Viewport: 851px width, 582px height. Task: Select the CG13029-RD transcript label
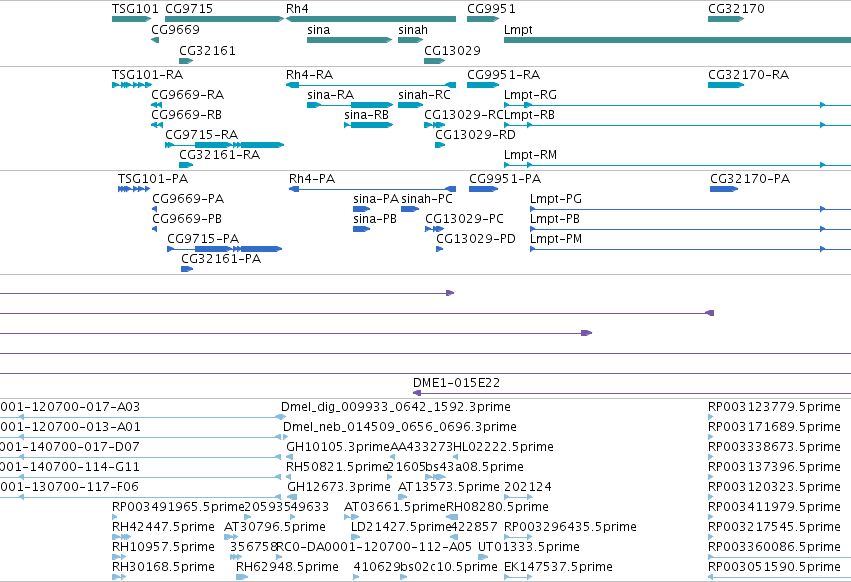click(475, 135)
